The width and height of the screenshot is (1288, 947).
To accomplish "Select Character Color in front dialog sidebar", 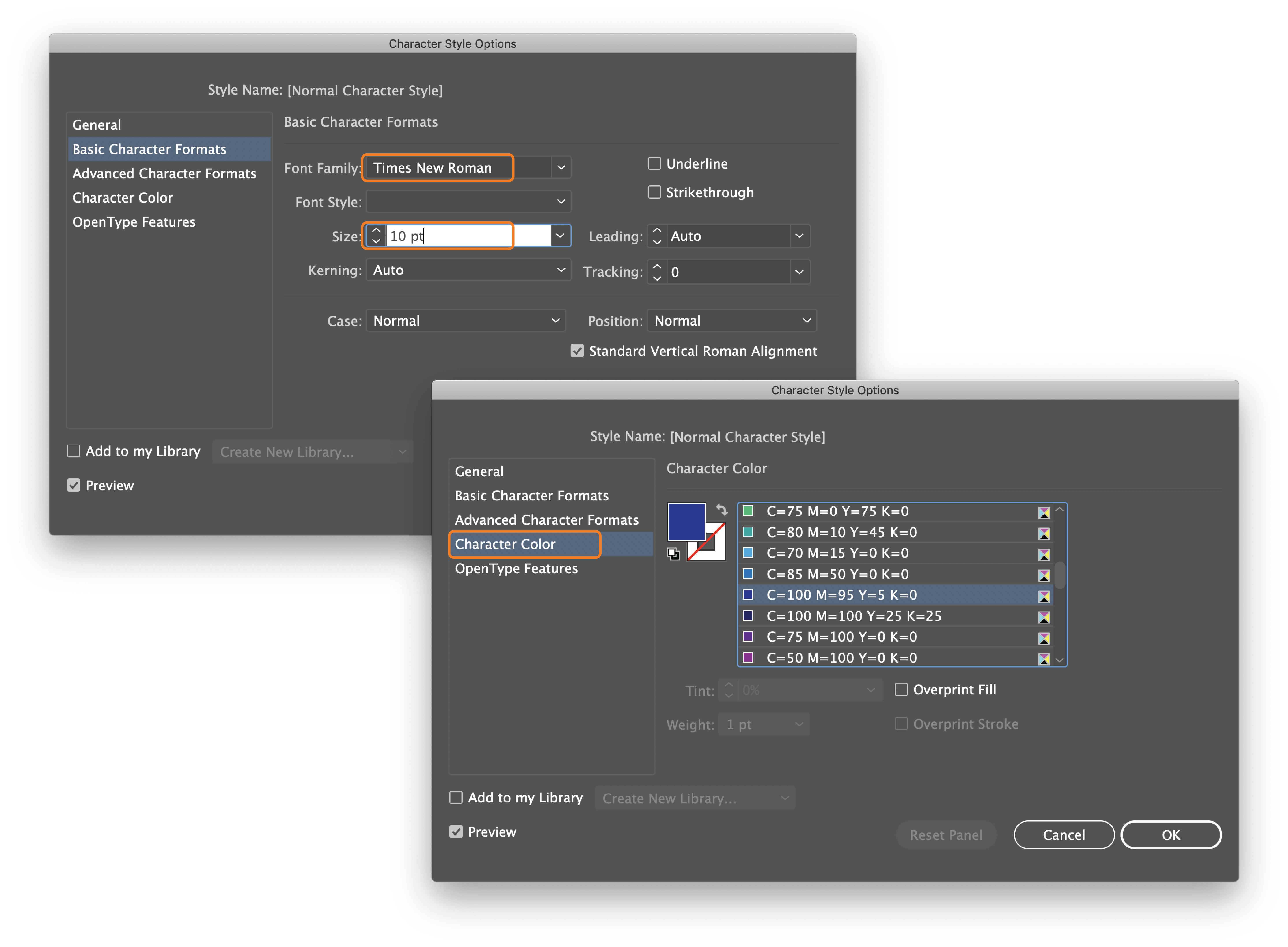I will (x=552, y=544).
